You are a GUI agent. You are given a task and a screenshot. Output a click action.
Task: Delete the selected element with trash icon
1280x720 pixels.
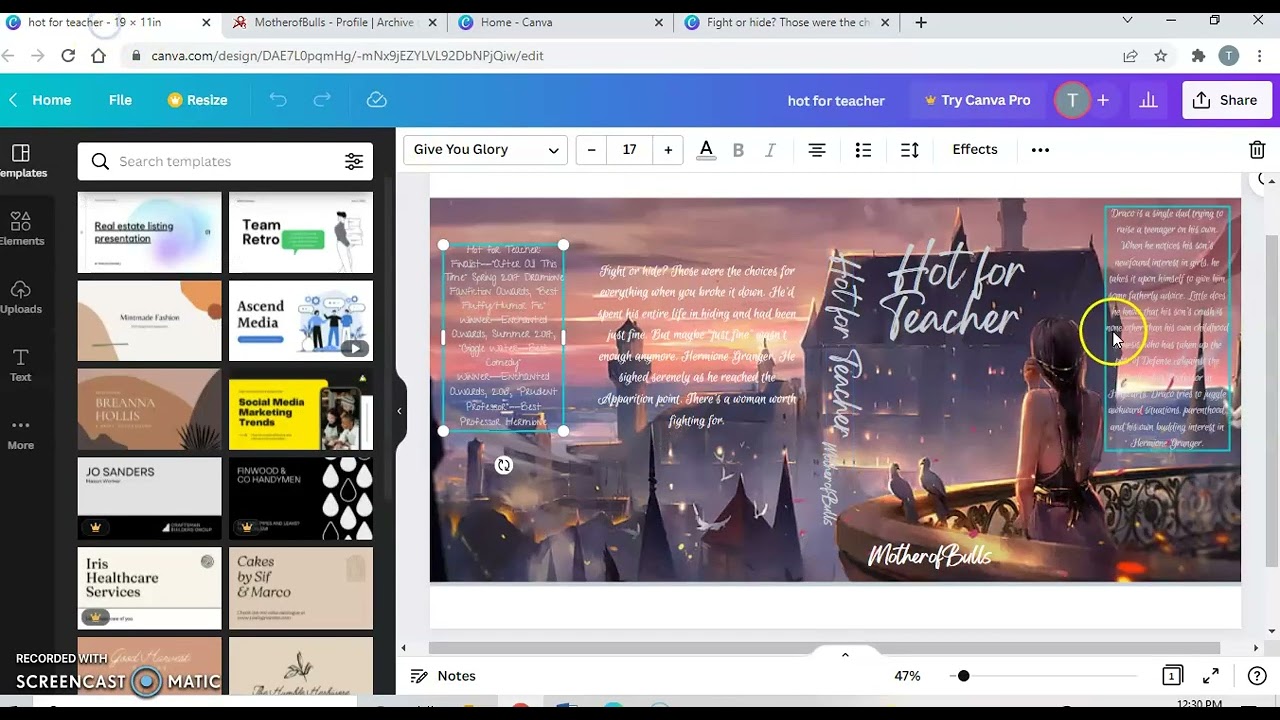pyautogui.click(x=1257, y=150)
